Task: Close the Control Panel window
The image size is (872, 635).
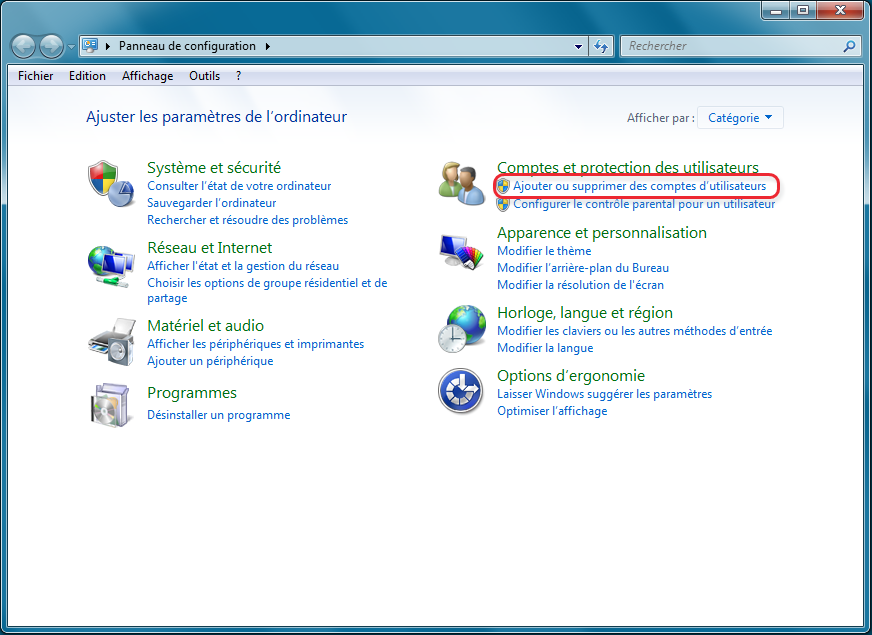Action: click(841, 10)
